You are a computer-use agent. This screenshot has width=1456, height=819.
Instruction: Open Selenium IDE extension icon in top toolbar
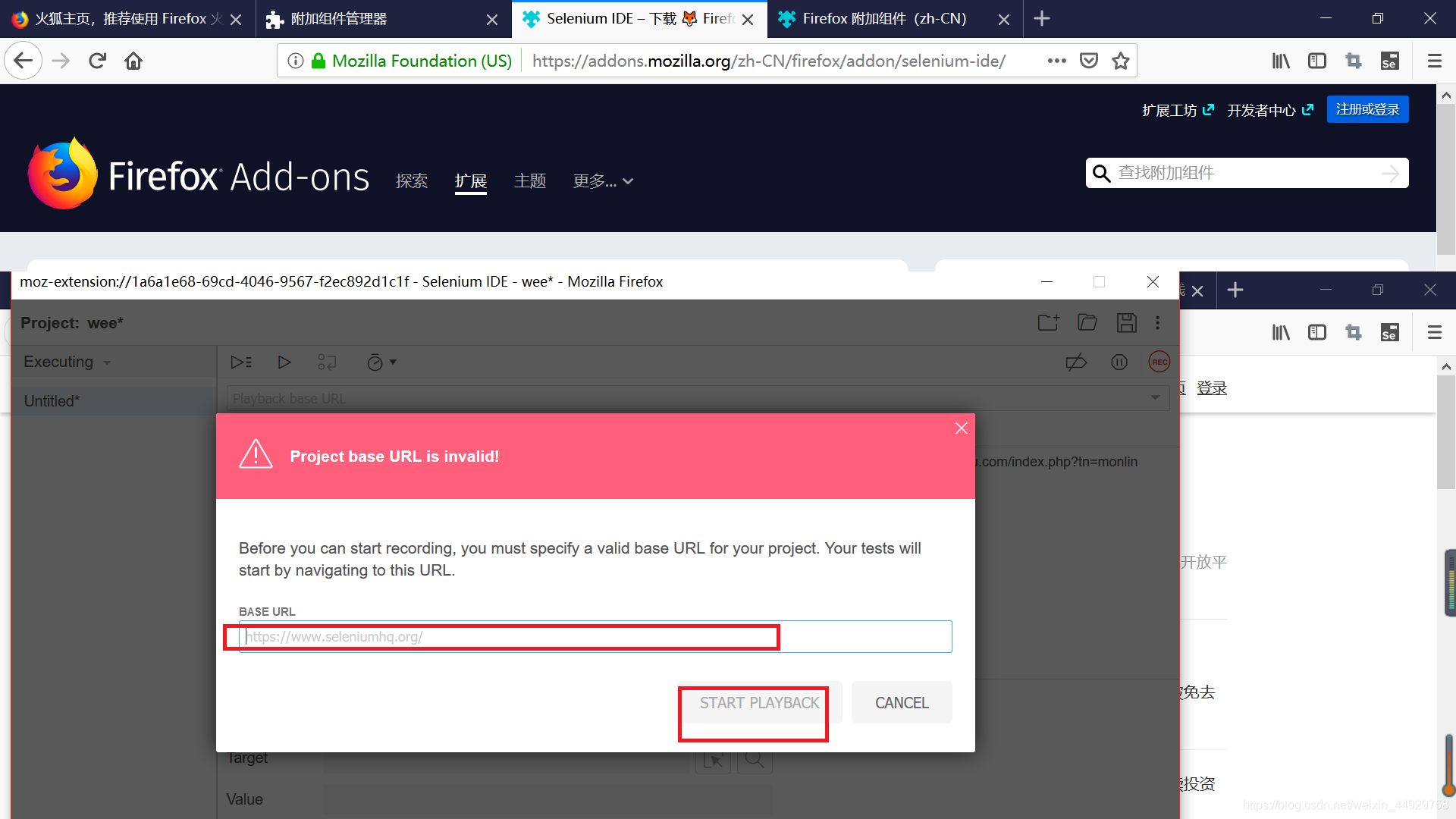click(x=1389, y=61)
